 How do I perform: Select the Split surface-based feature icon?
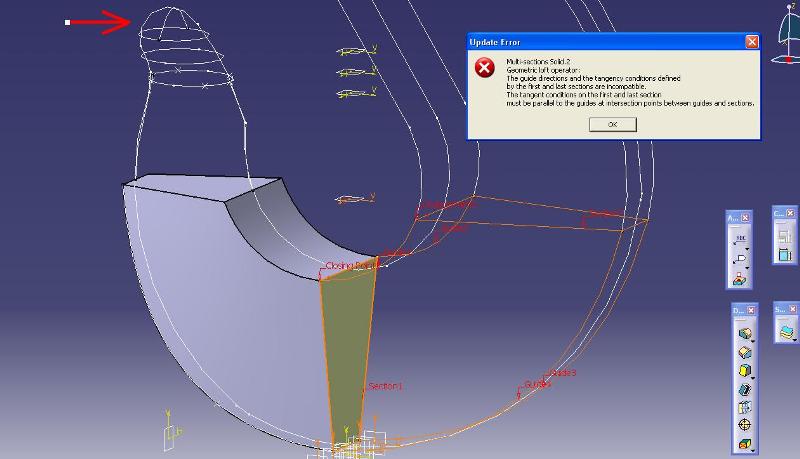tap(787, 333)
